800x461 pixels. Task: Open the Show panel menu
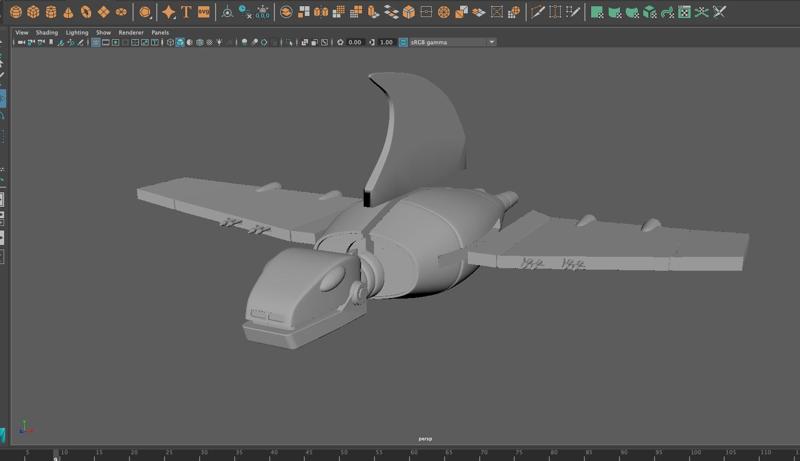[x=104, y=32]
